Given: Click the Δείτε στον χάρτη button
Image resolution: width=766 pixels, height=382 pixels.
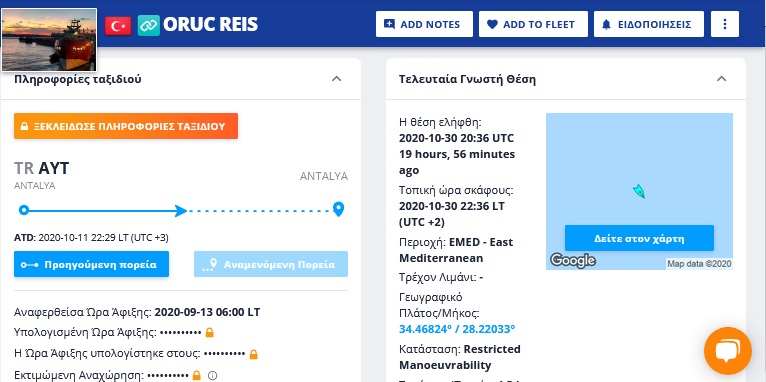Looking at the screenshot, I should [639, 238].
